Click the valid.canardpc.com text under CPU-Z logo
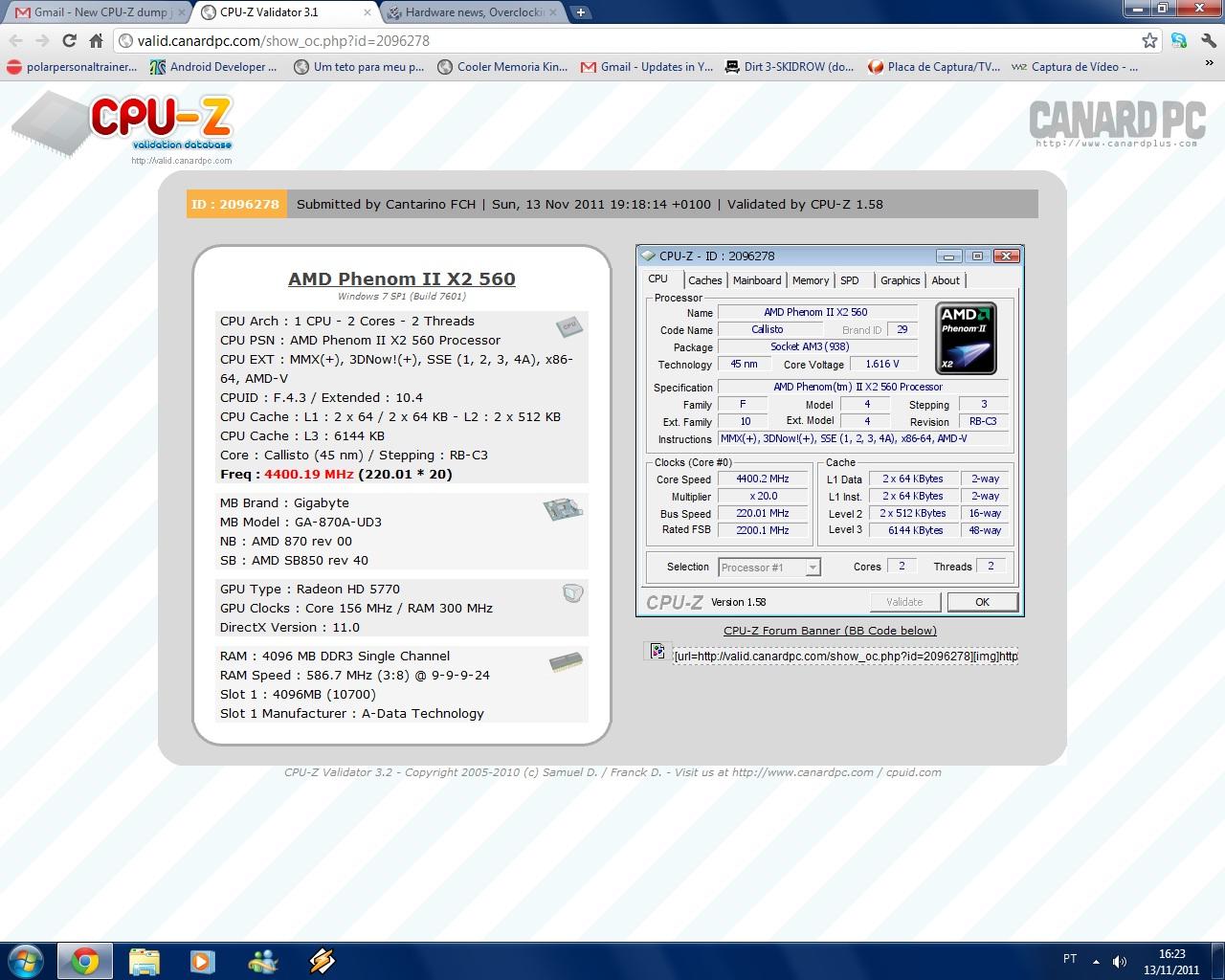This screenshot has height=980, width=1225. point(182,161)
